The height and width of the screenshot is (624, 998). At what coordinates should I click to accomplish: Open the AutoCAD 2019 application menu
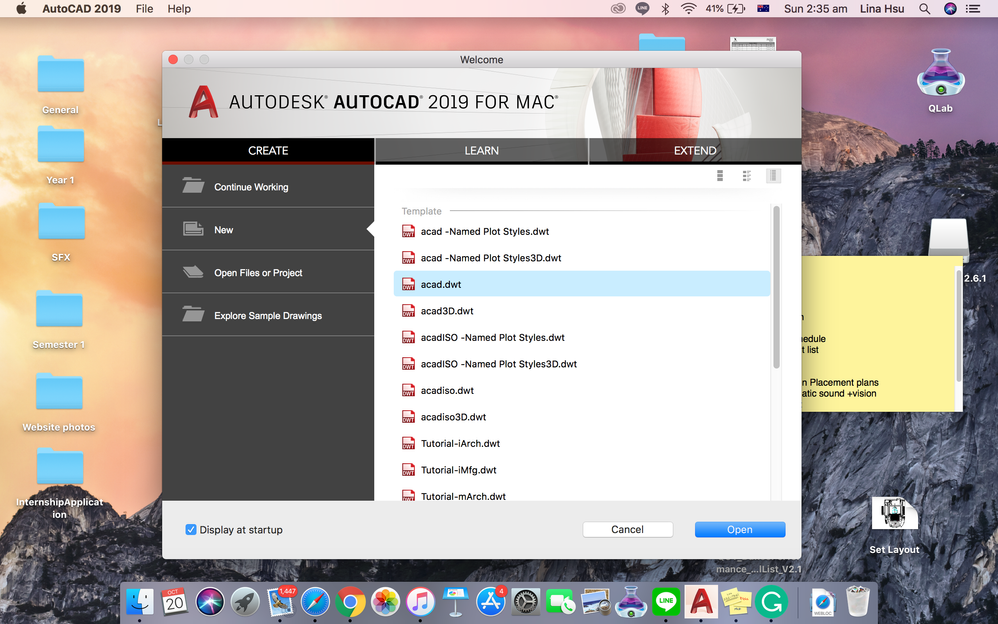click(81, 9)
